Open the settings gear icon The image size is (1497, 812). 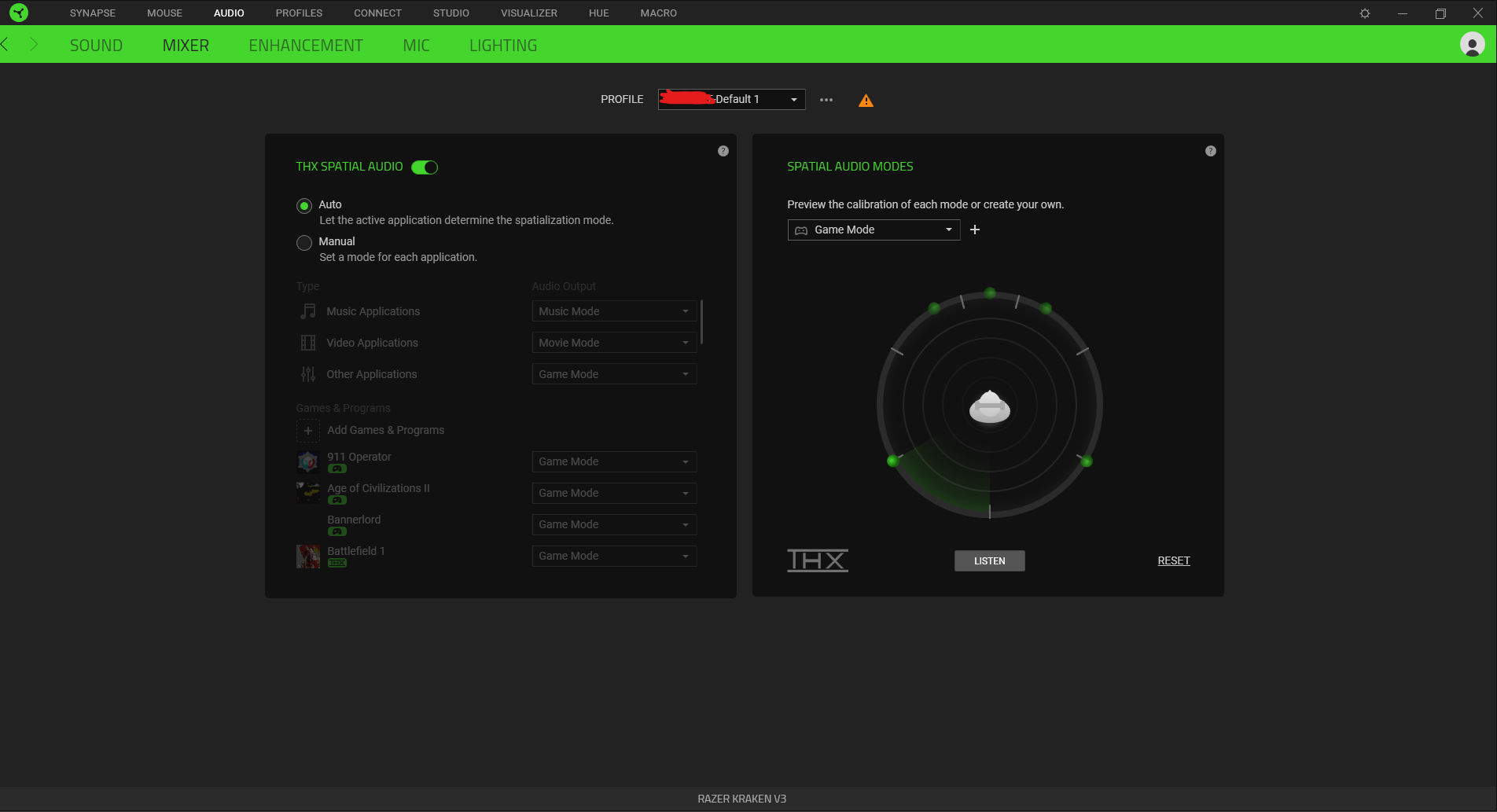[1365, 13]
